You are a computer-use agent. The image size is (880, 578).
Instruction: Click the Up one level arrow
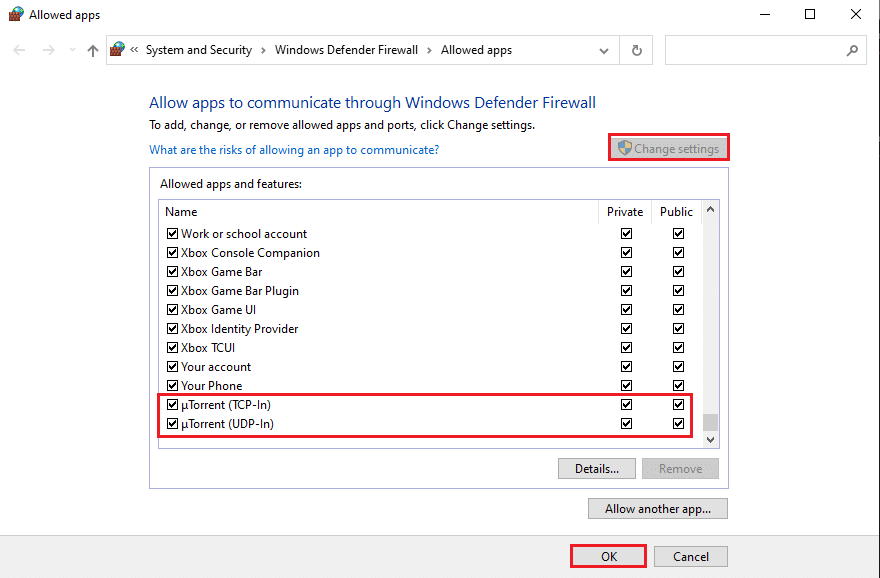tap(93, 50)
